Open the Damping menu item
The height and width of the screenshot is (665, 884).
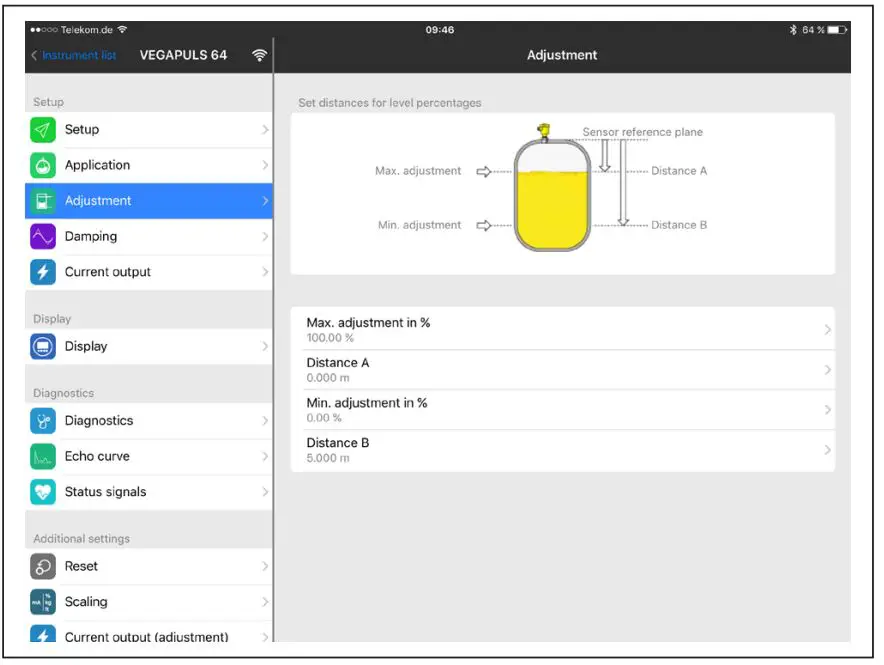point(149,236)
